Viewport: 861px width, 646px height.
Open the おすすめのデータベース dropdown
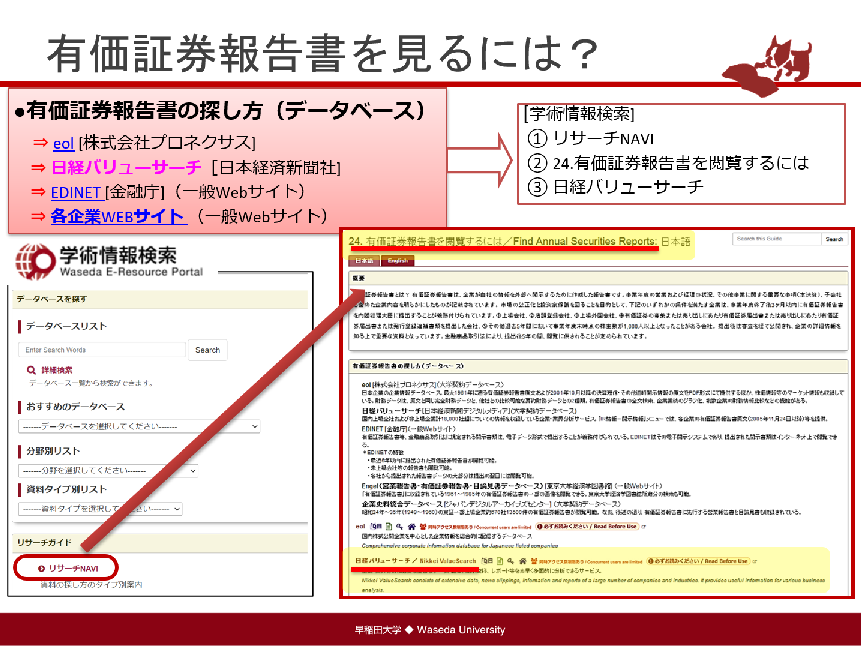tap(139, 426)
